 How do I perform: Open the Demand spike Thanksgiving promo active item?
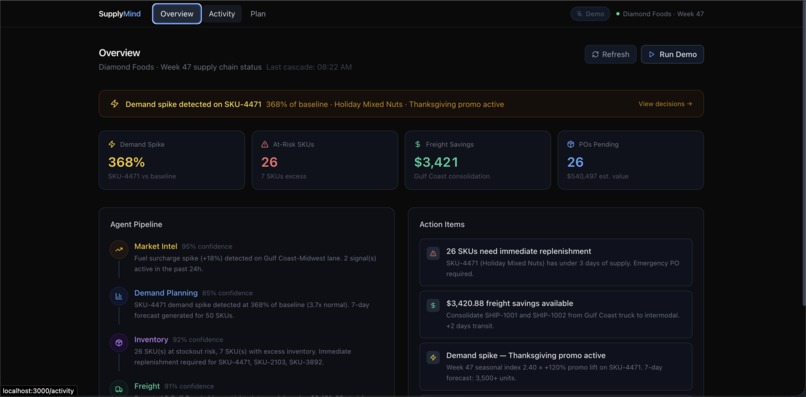556,367
